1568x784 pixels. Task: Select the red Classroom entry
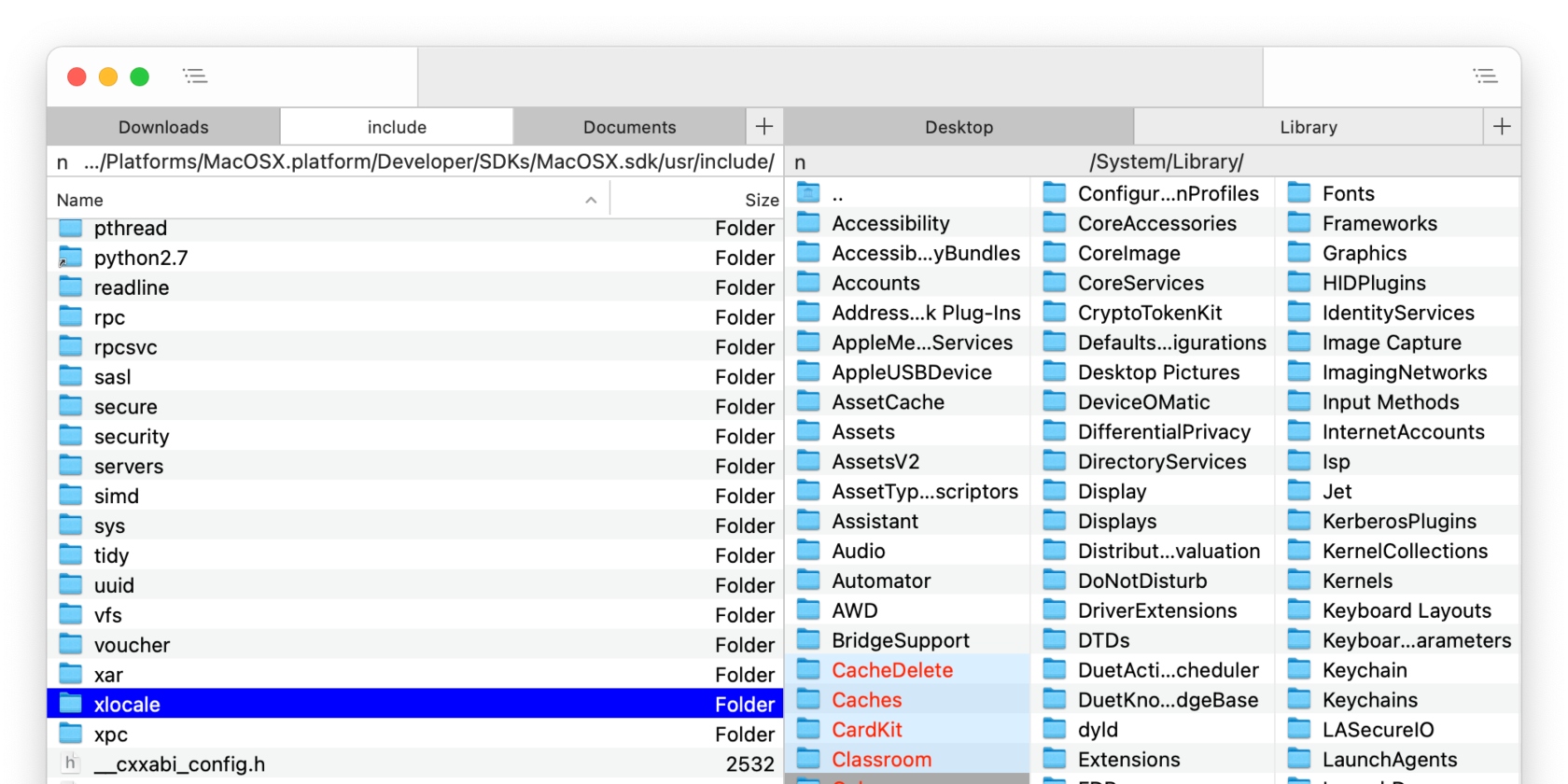click(907, 760)
